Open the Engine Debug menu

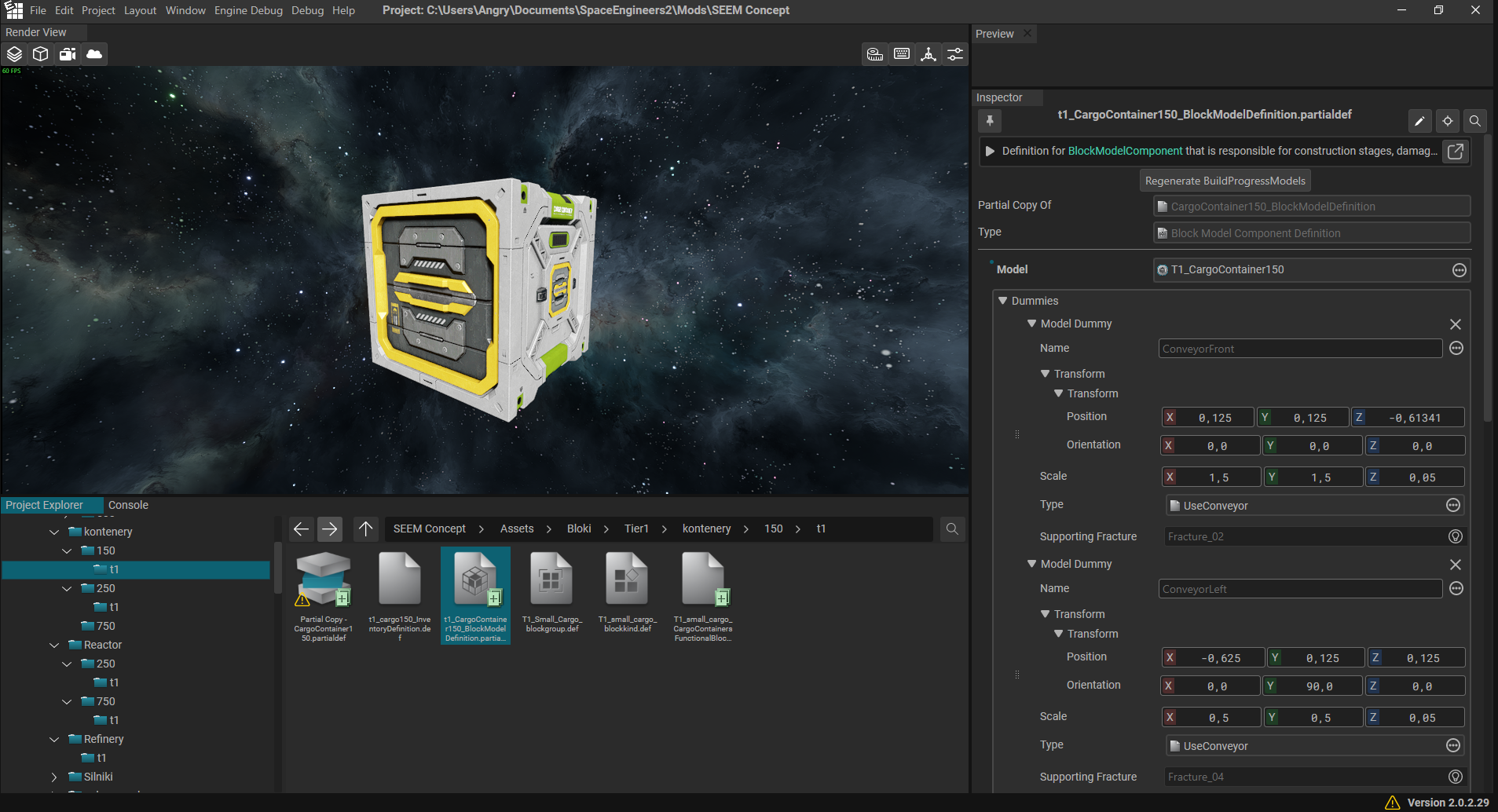(248, 10)
